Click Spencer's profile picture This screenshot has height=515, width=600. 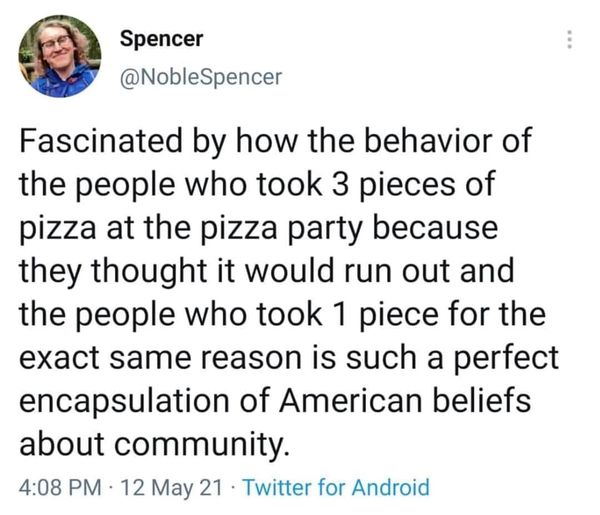click(x=59, y=56)
